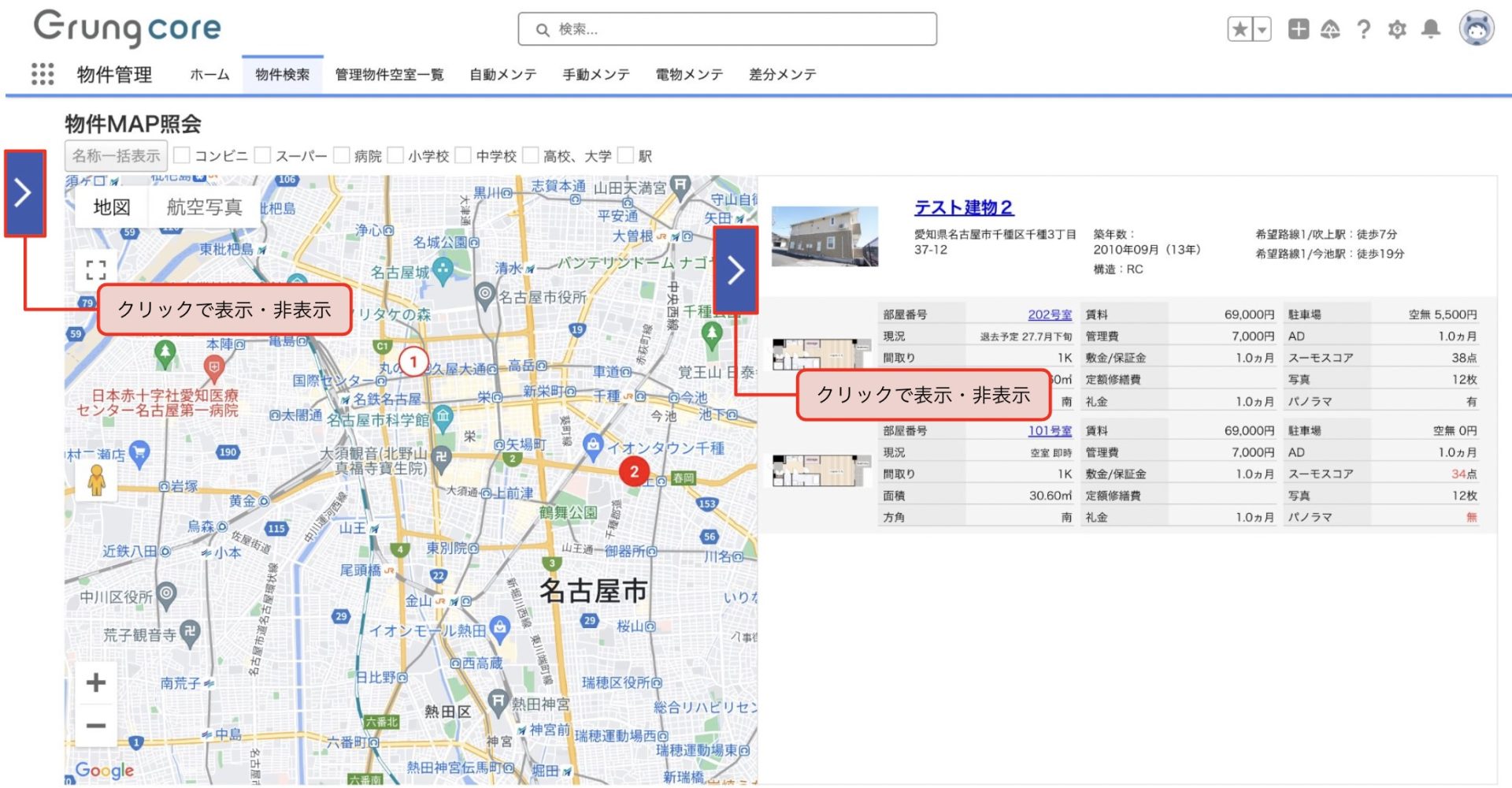Viewport: 1512px width, 788px height.
Task: Select the Street View pegman icon
Action: point(97,479)
